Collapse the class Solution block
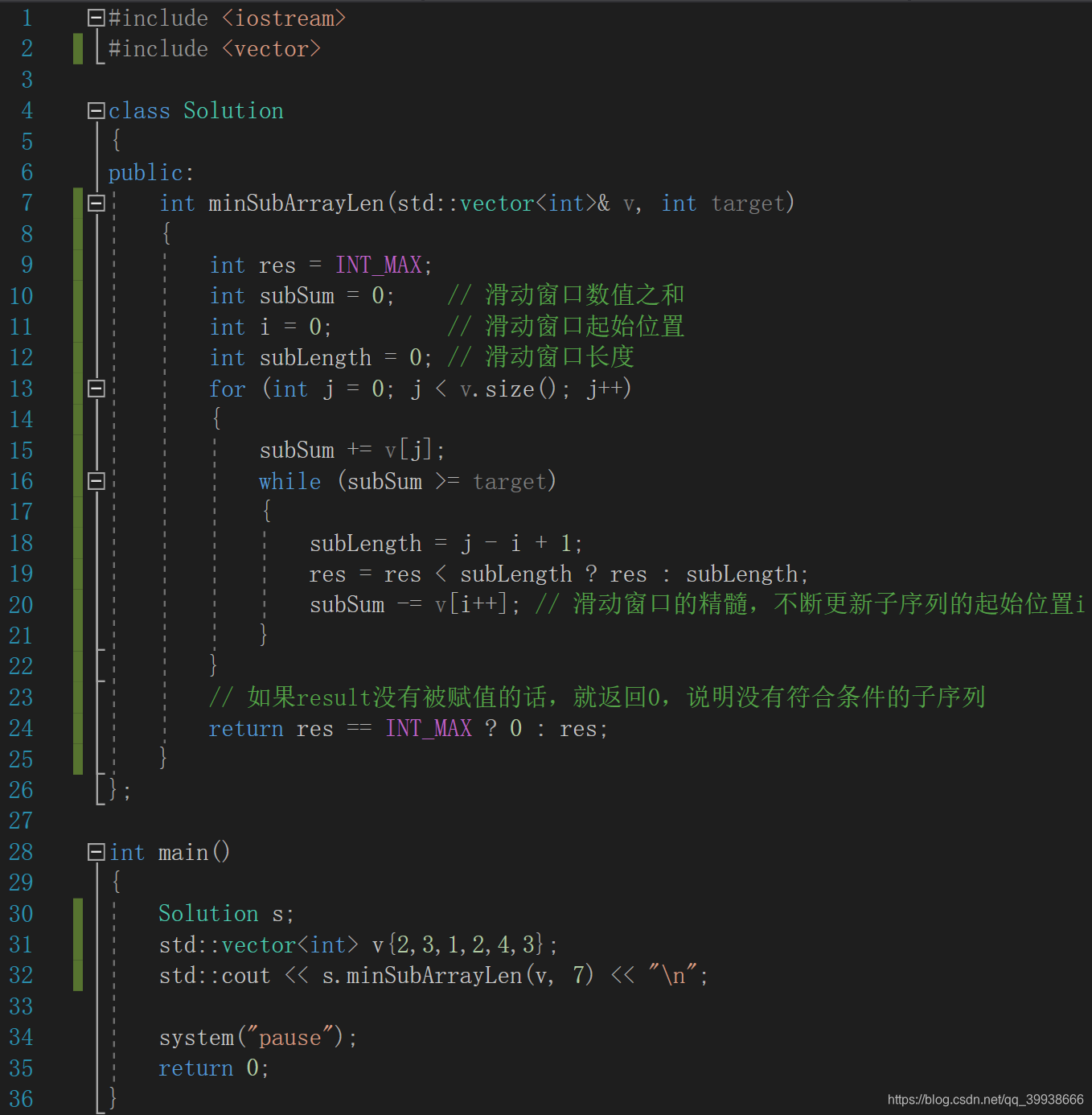 (96, 110)
